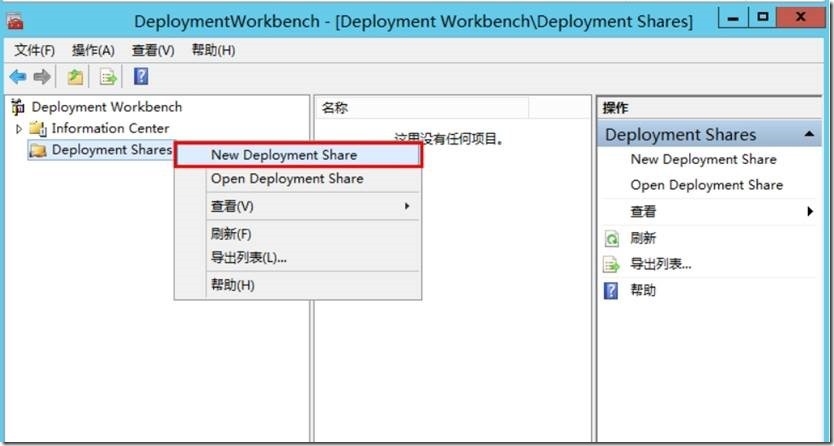The image size is (834, 446).
Task: Select Information Center tree item
Action: [x=110, y=129]
